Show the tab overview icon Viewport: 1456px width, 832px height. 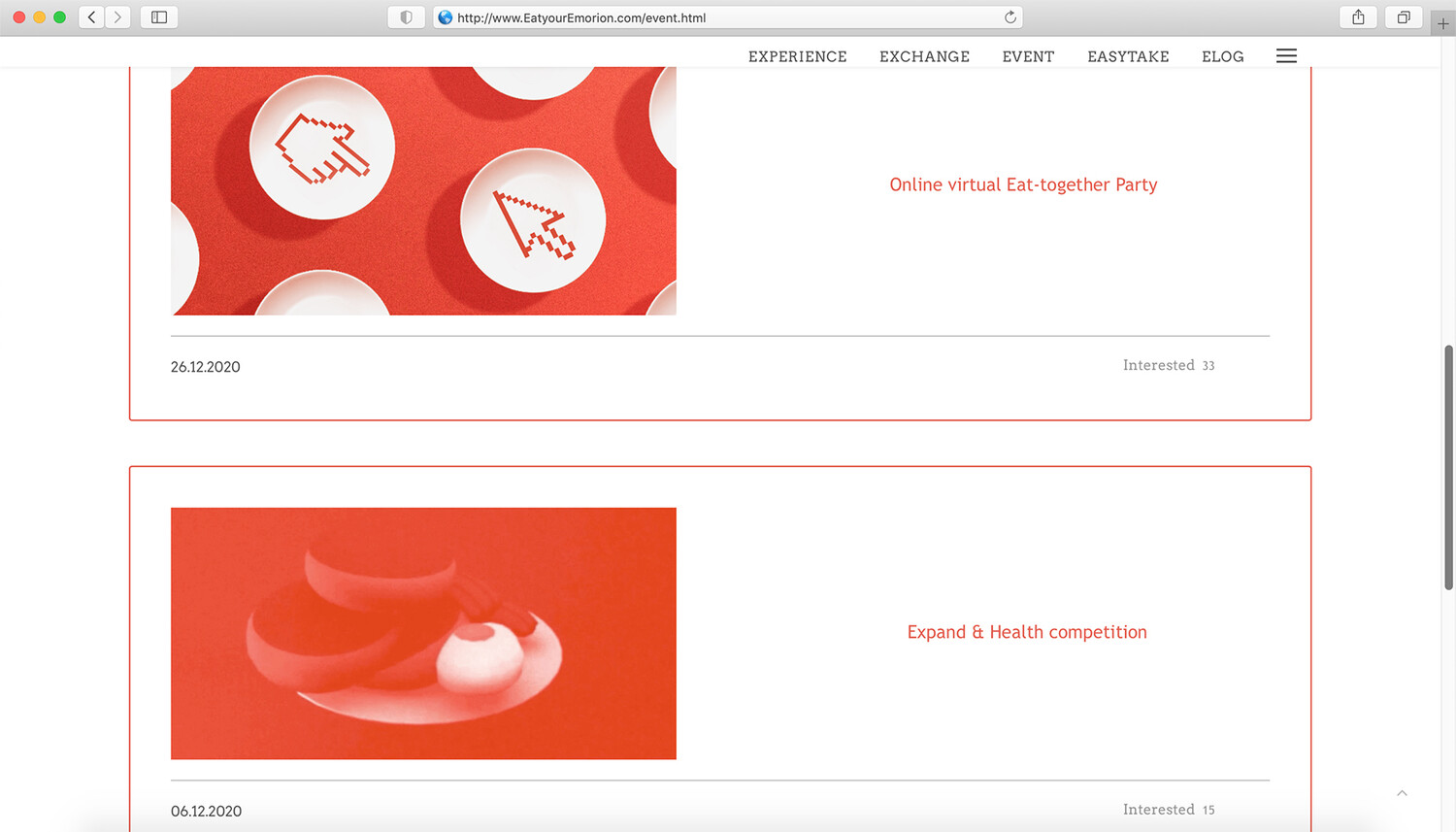[1404, 17]
